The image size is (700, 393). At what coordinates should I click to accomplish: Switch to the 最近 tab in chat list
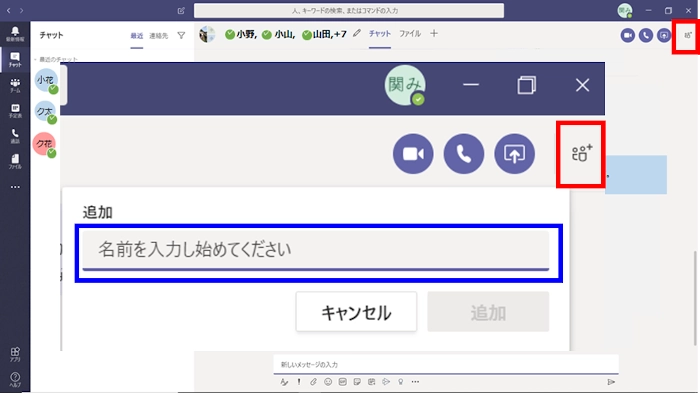click(x=137, y=36)
